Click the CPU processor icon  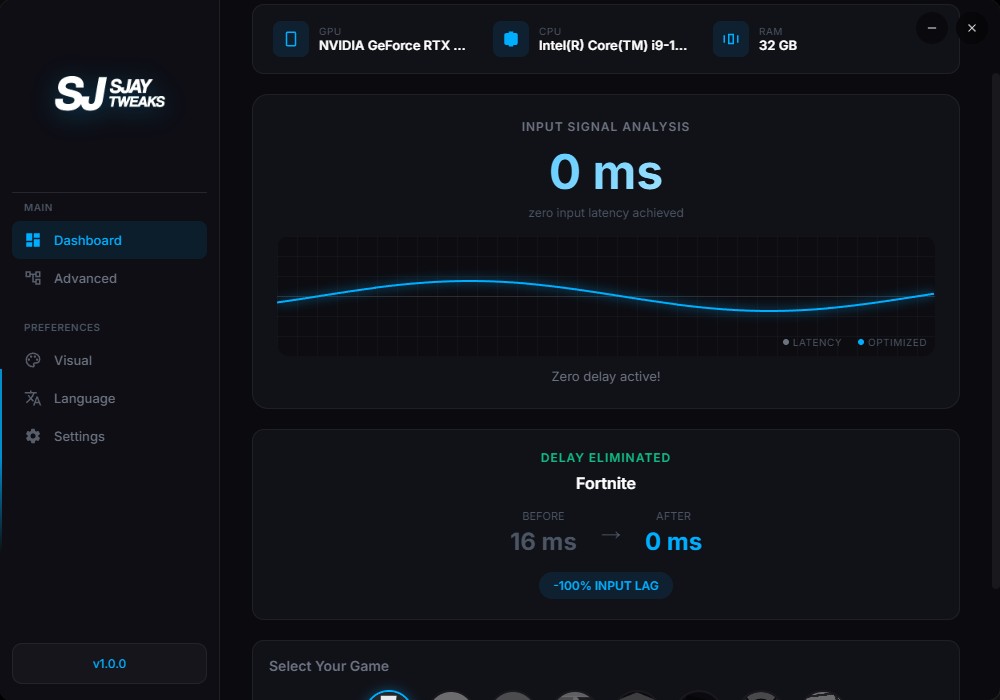click(511, 39)
